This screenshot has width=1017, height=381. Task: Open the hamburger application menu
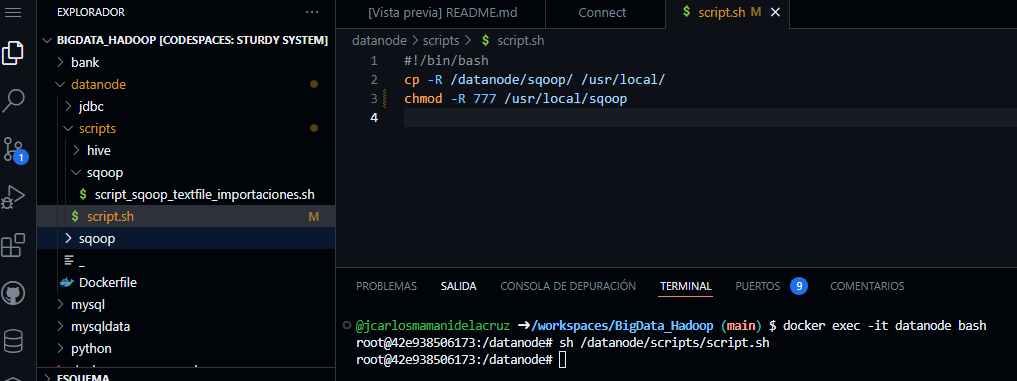[x=13, y=12]
